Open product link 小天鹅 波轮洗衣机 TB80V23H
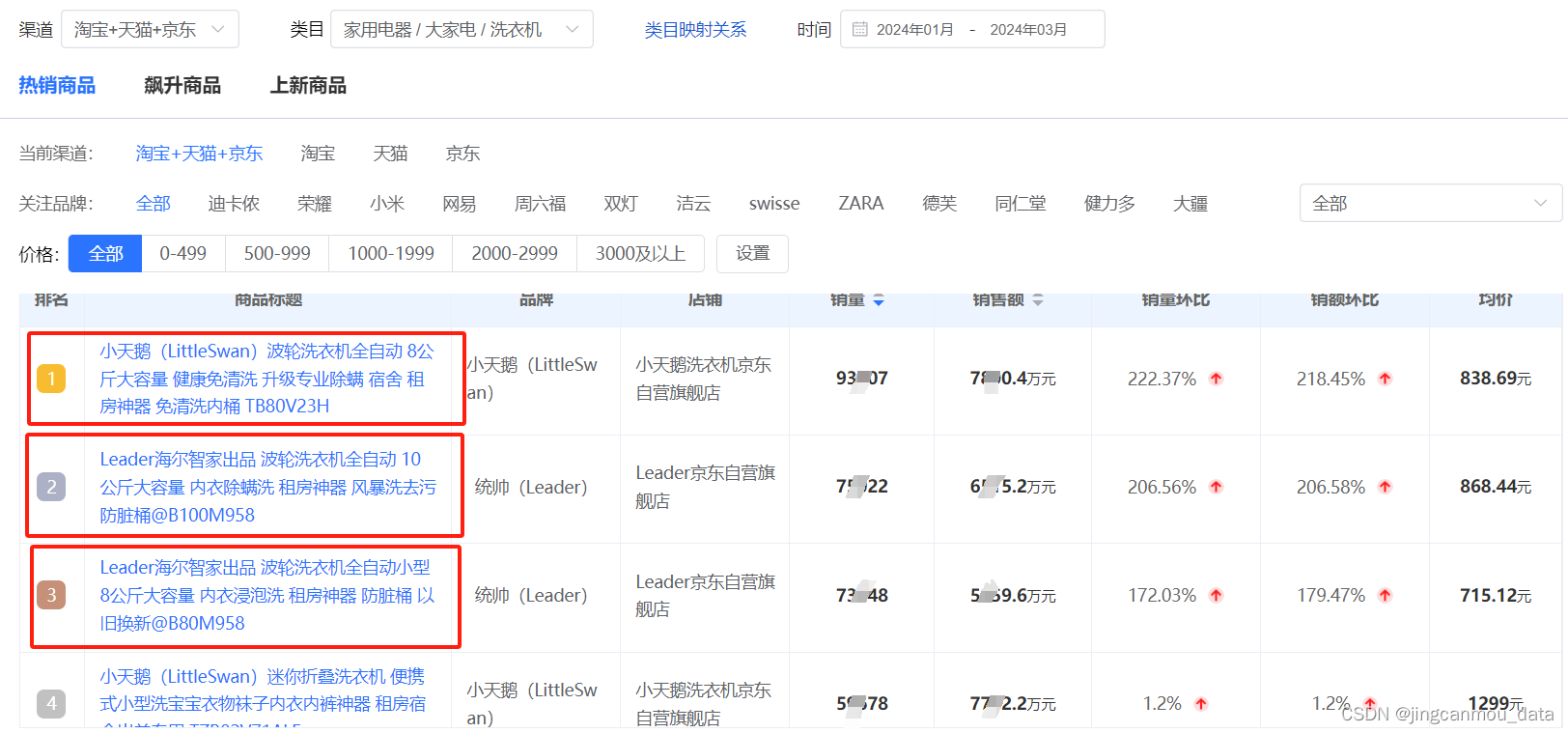Image resolution: width=1568 pixels, height=733 pixels. [266, 379]
